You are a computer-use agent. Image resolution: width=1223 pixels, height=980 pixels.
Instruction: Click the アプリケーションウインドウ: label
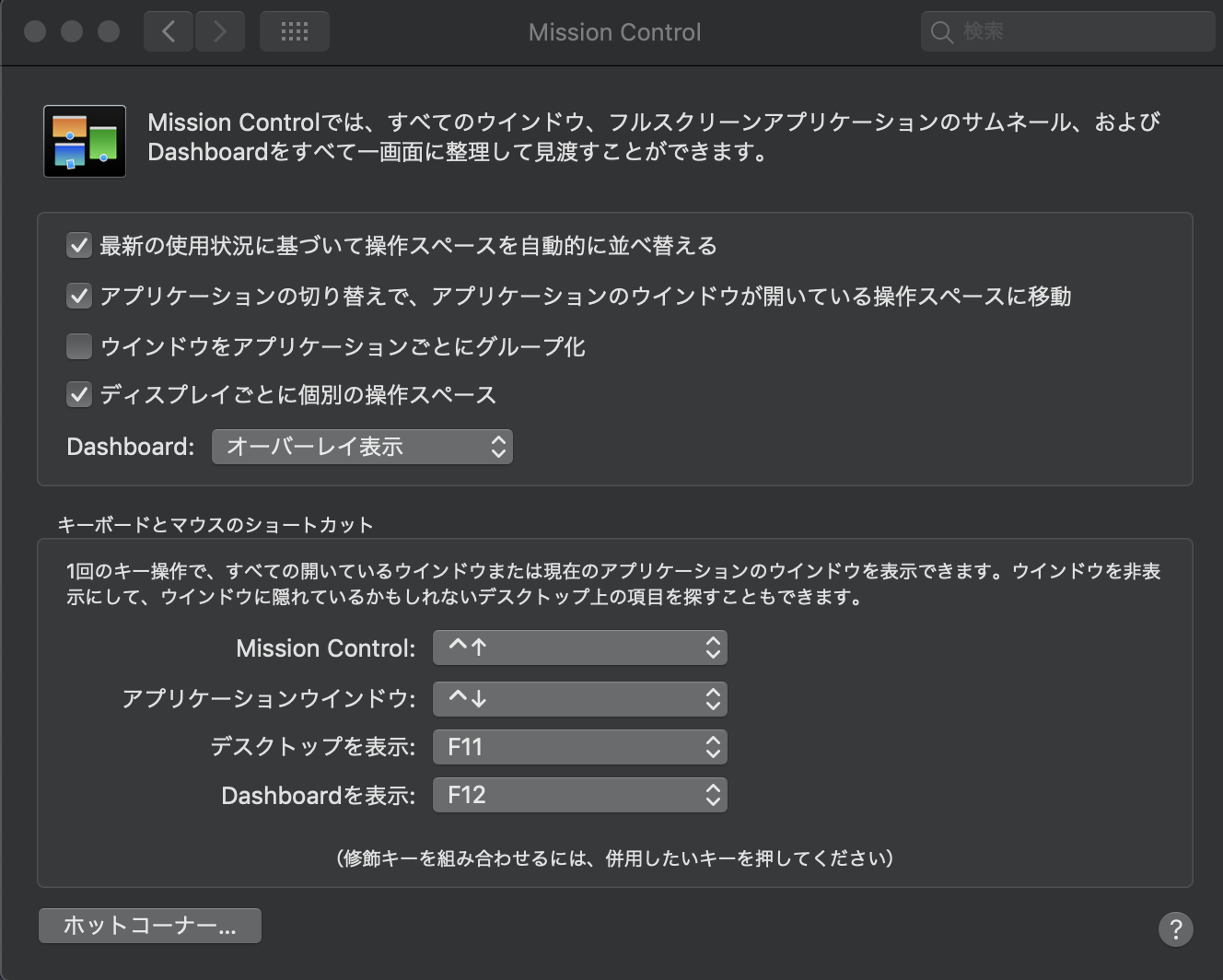coord(269,698)
